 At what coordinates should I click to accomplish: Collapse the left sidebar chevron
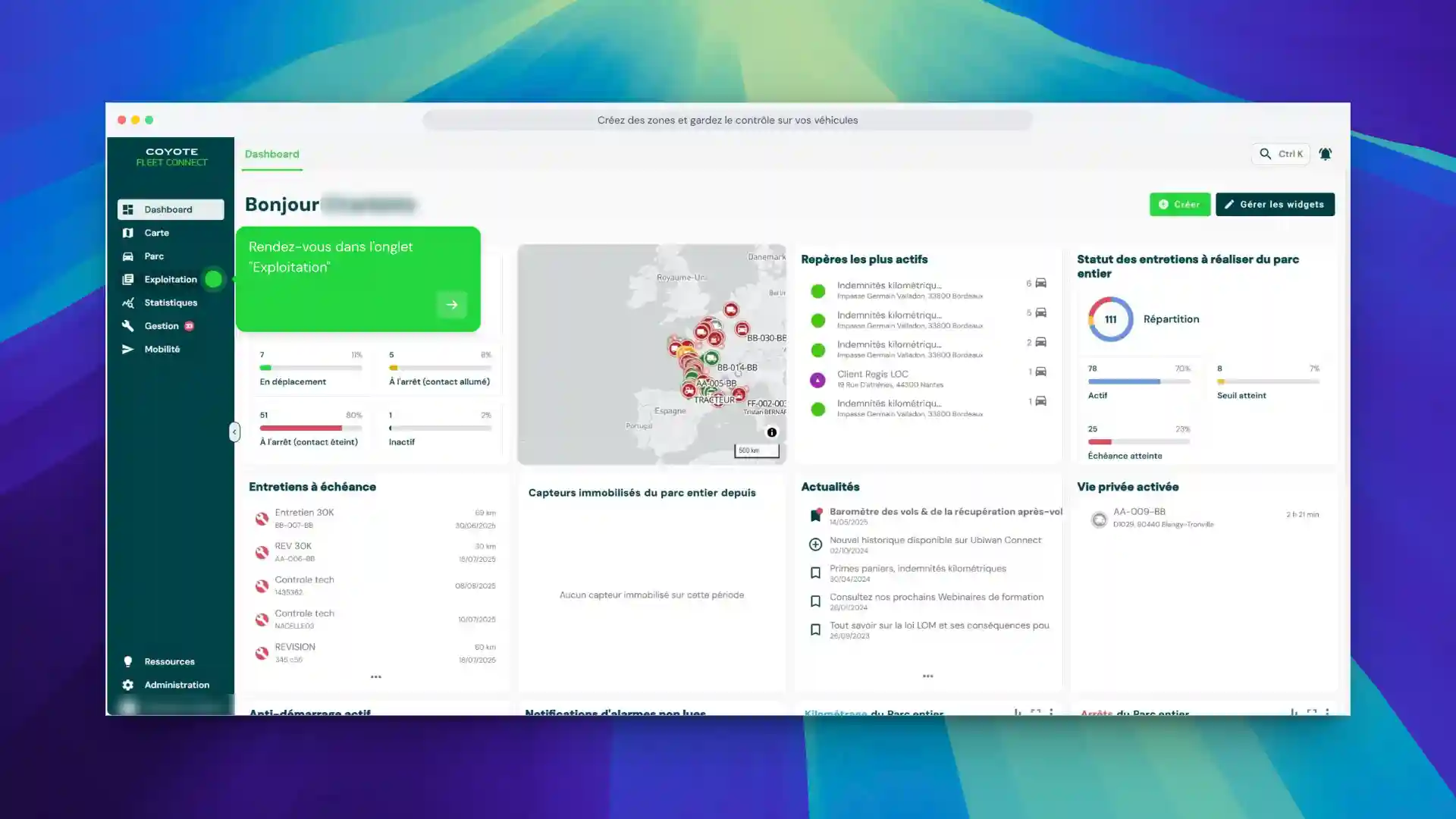click(234, 432)
